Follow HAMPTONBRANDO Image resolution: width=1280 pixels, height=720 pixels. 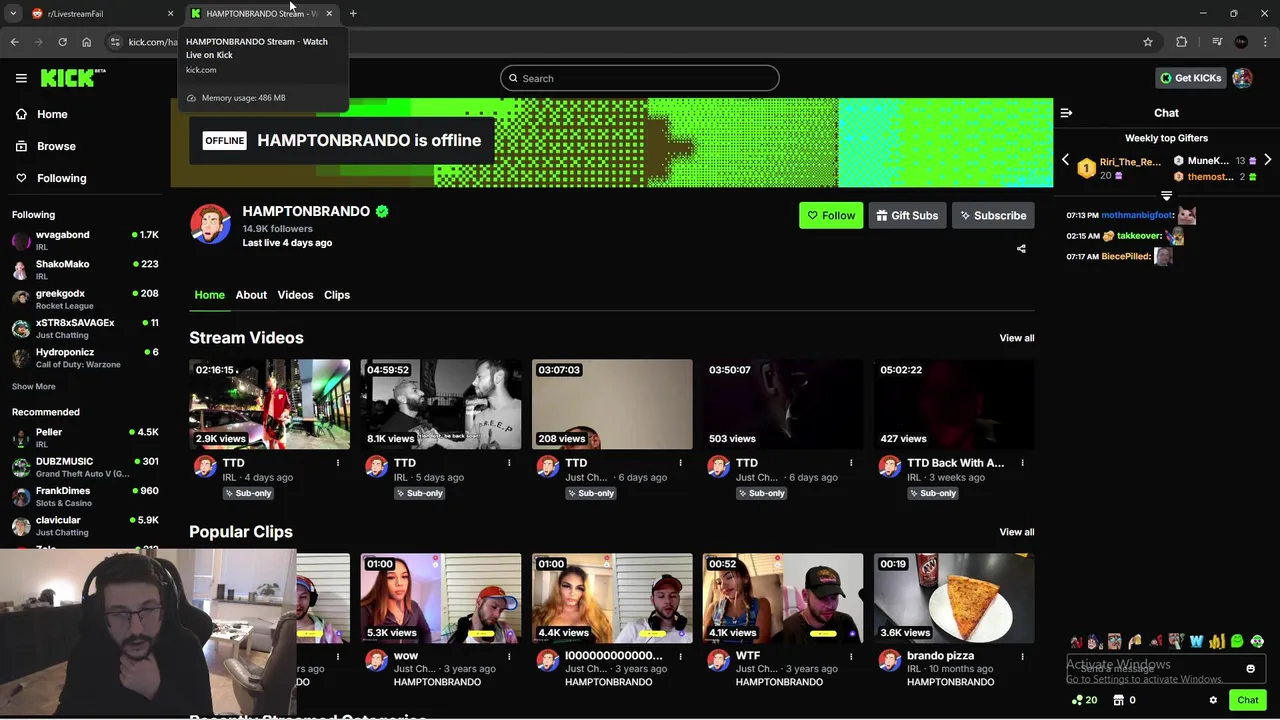click(x=830, y=215)
